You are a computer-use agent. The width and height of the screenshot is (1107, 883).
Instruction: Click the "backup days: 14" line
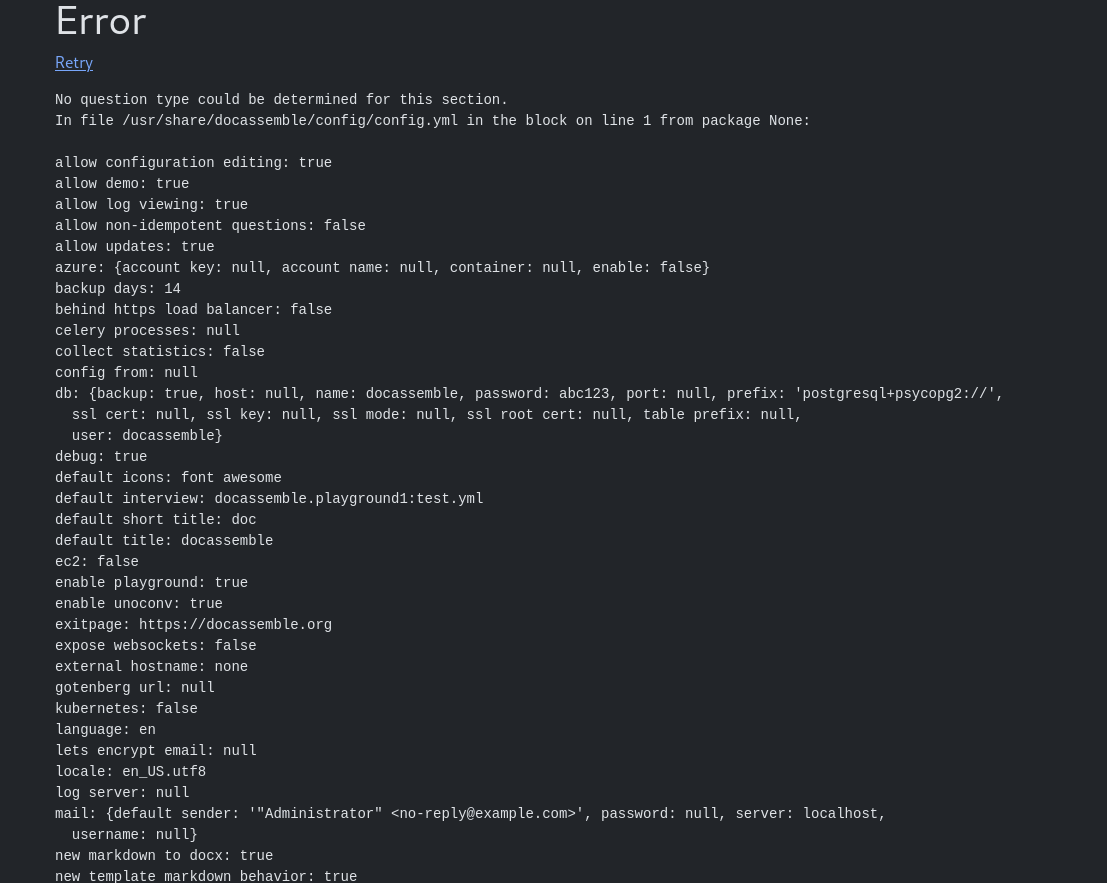coord(118,289)
